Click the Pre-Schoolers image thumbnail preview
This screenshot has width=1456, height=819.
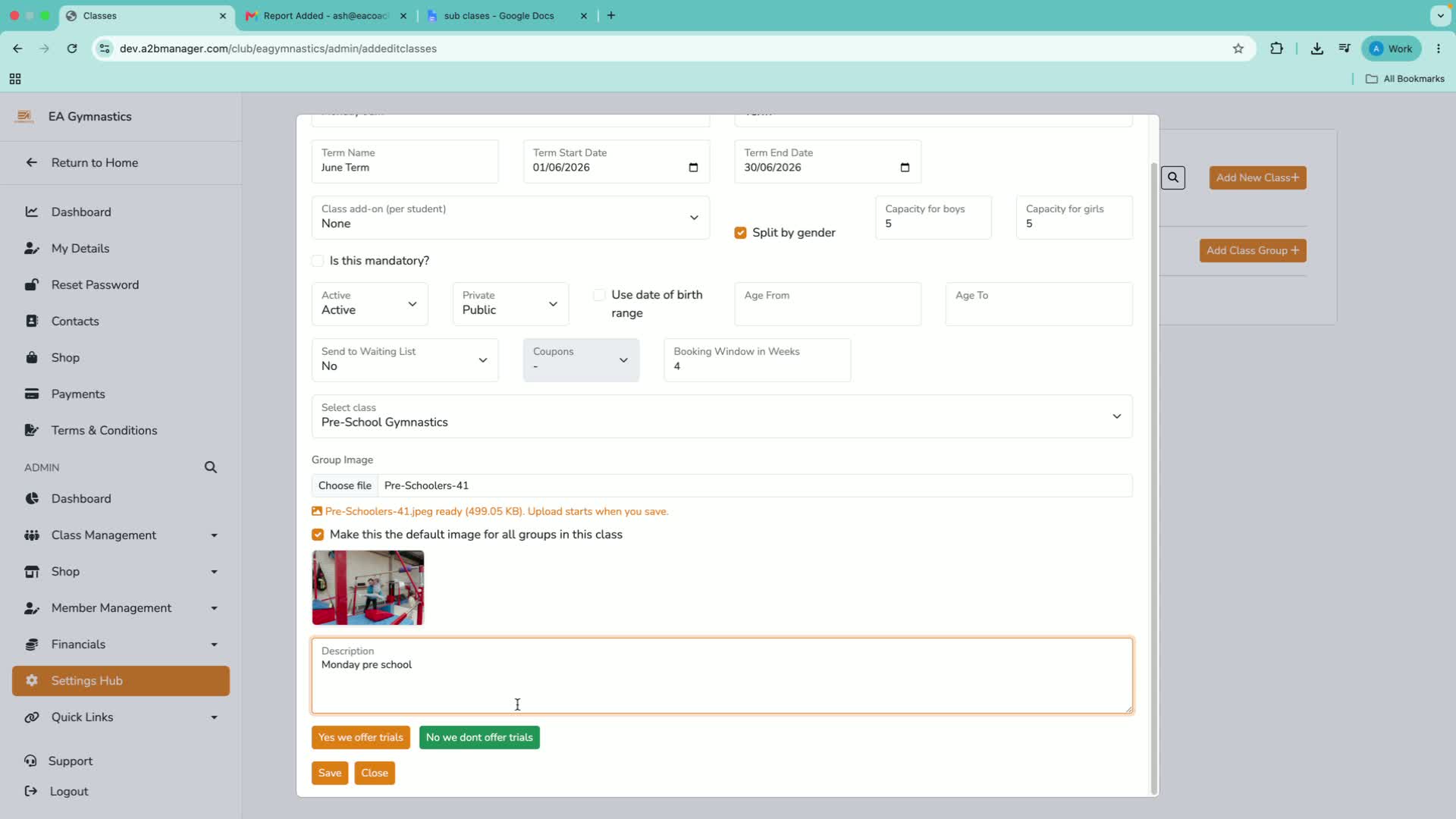[368, 588]
